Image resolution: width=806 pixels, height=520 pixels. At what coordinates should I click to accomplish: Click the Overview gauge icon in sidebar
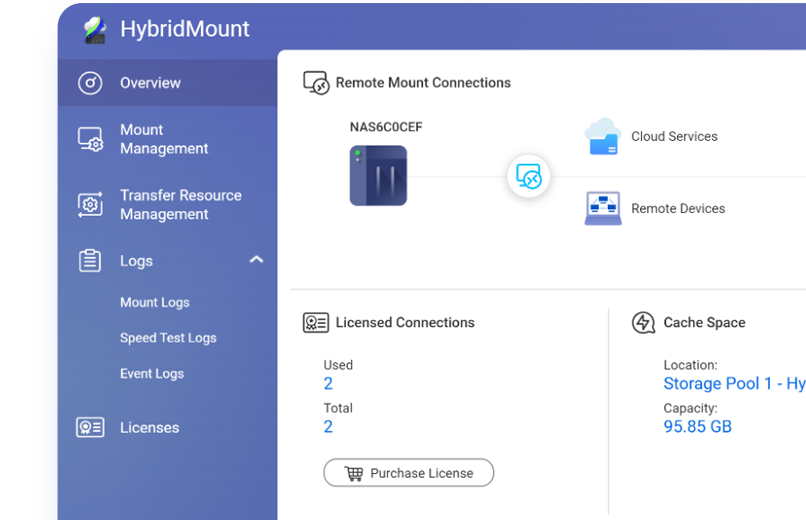[x=90, y=83]
